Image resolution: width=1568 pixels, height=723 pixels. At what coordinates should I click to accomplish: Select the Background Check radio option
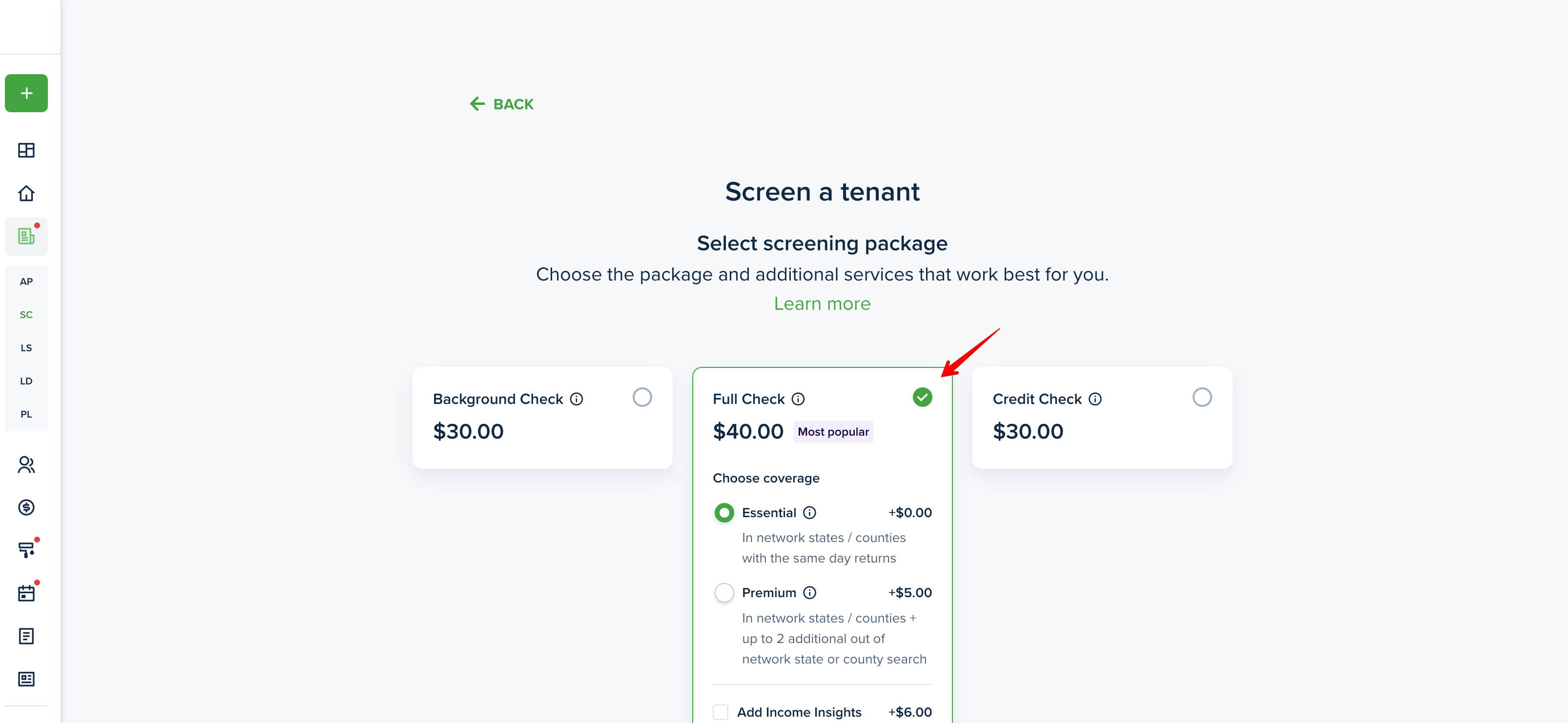pyautogui.click(x=642, y=397)
